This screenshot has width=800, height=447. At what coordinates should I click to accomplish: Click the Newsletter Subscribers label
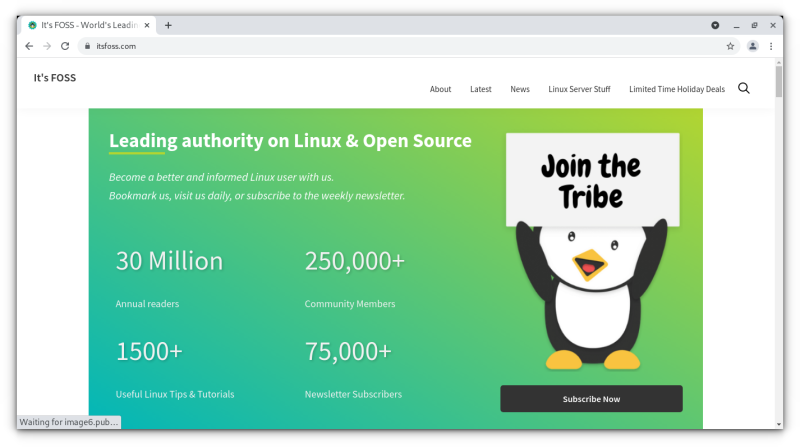(353, 394)
